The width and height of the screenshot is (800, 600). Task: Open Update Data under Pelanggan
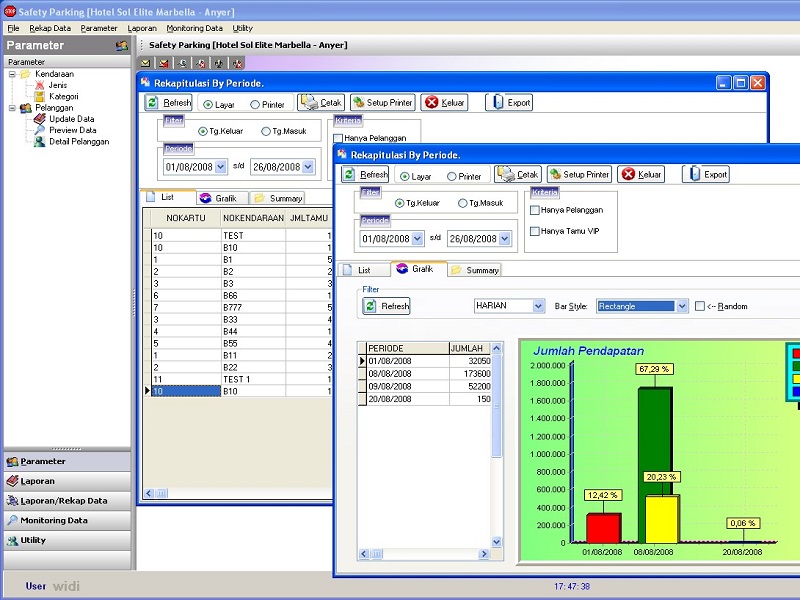(40, 119)
